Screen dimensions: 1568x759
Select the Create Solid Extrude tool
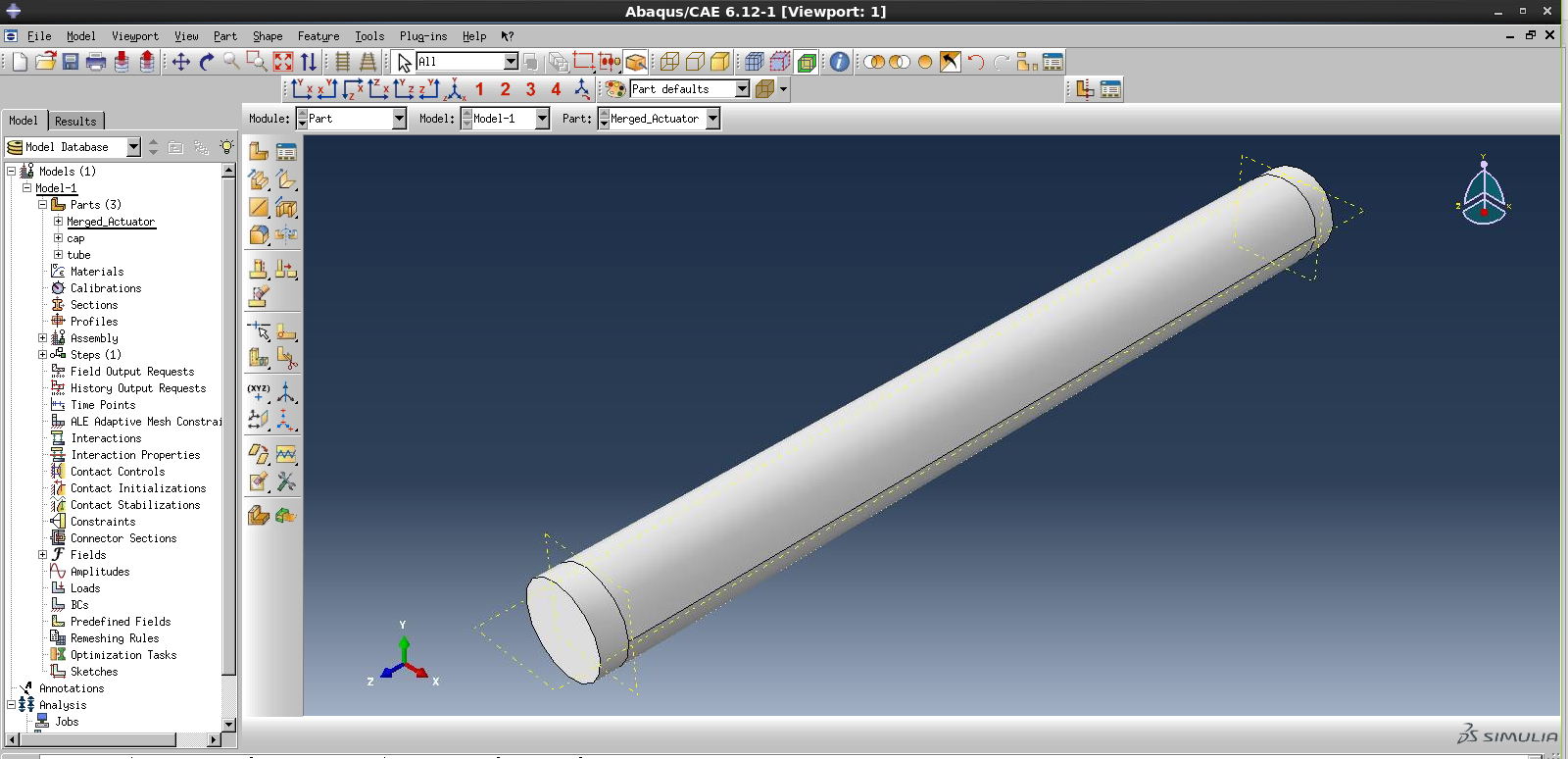[x=259, y=179]
